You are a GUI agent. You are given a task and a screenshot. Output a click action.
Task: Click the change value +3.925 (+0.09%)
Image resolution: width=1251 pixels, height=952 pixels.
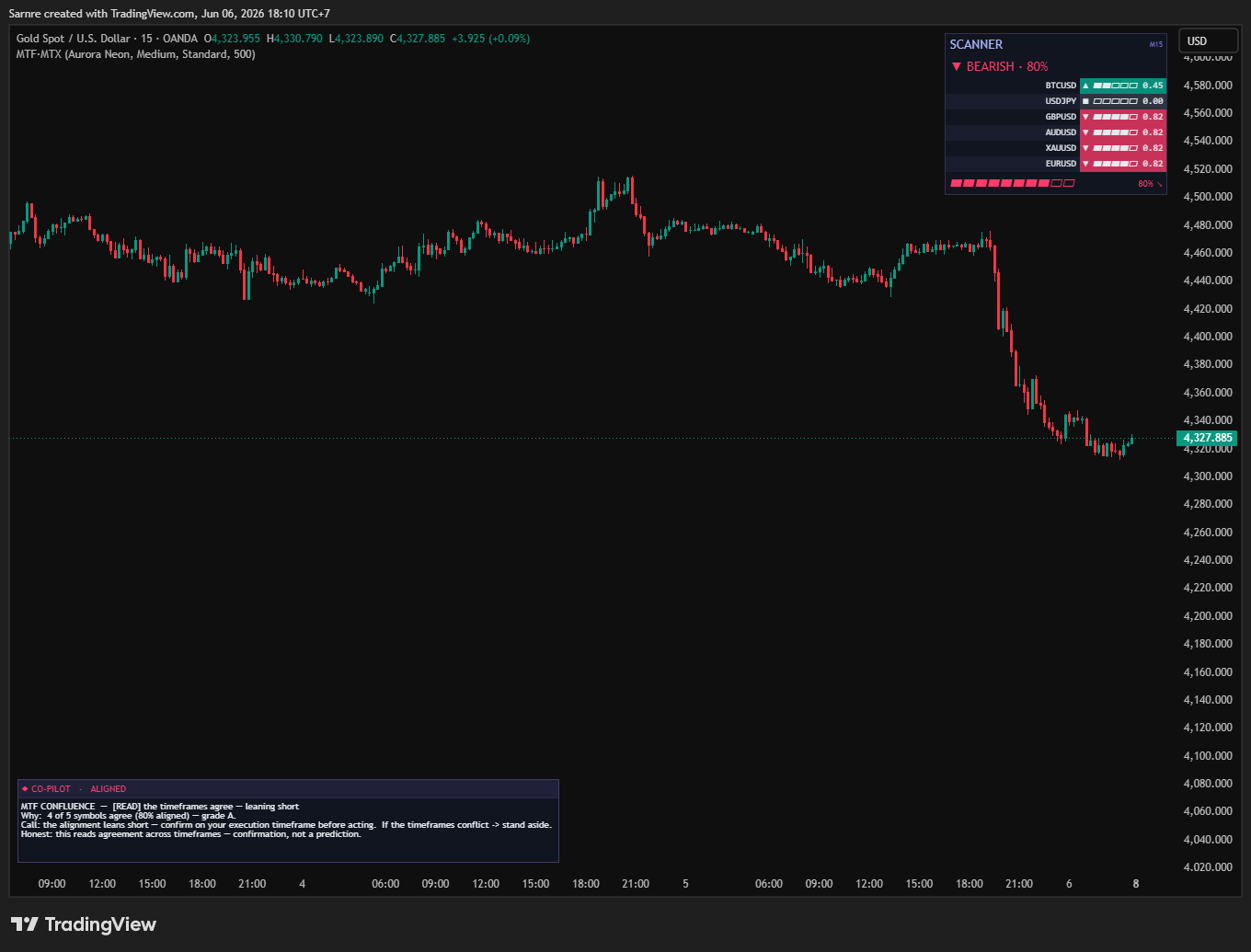pyautogui.click(x=490, y=39)
